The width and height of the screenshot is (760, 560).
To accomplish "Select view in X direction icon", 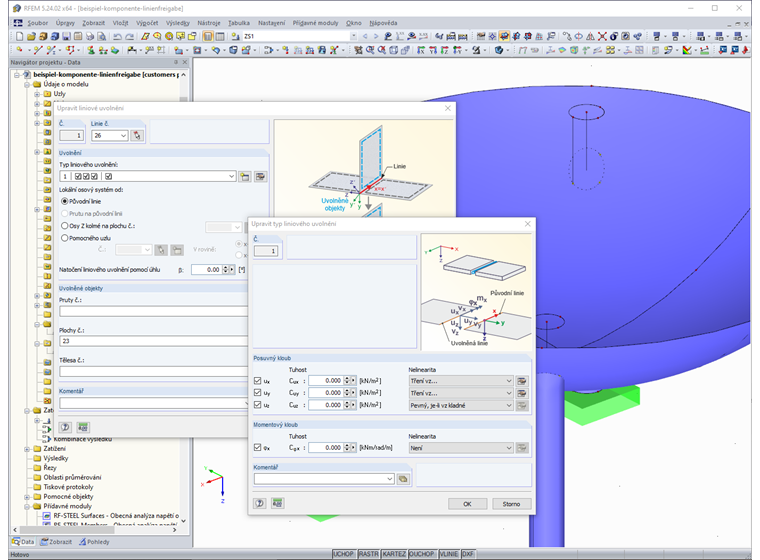I will point(421,50).
